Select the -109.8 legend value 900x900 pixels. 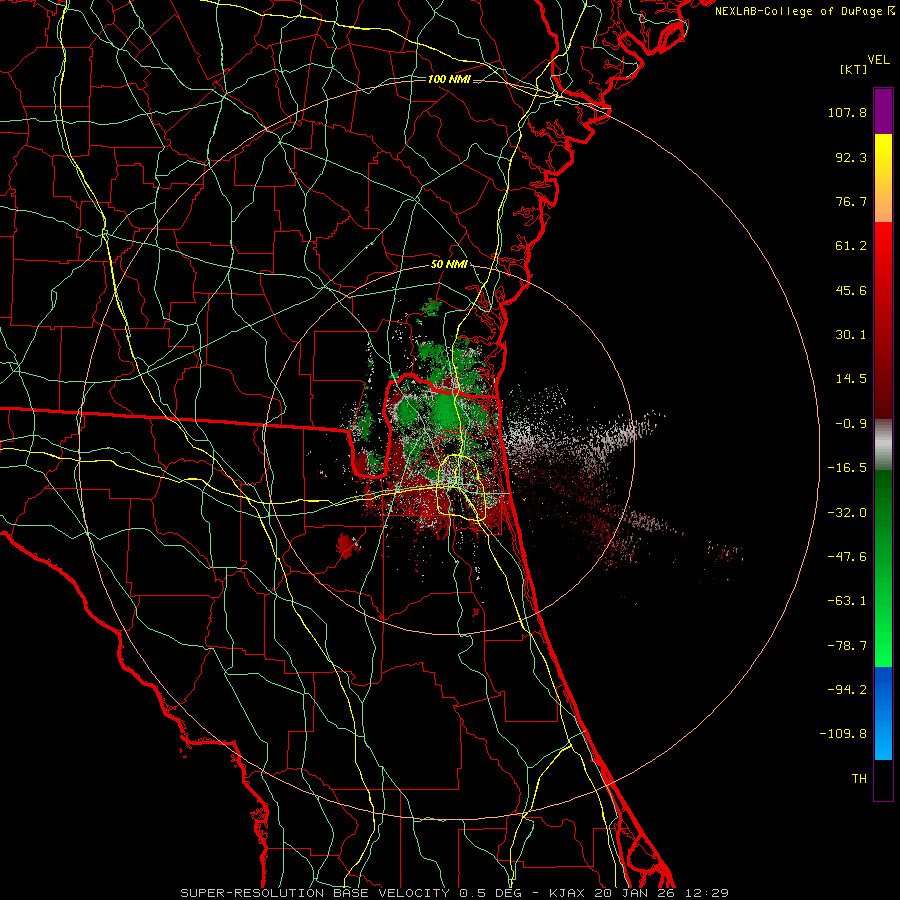[x=843, y=734]
